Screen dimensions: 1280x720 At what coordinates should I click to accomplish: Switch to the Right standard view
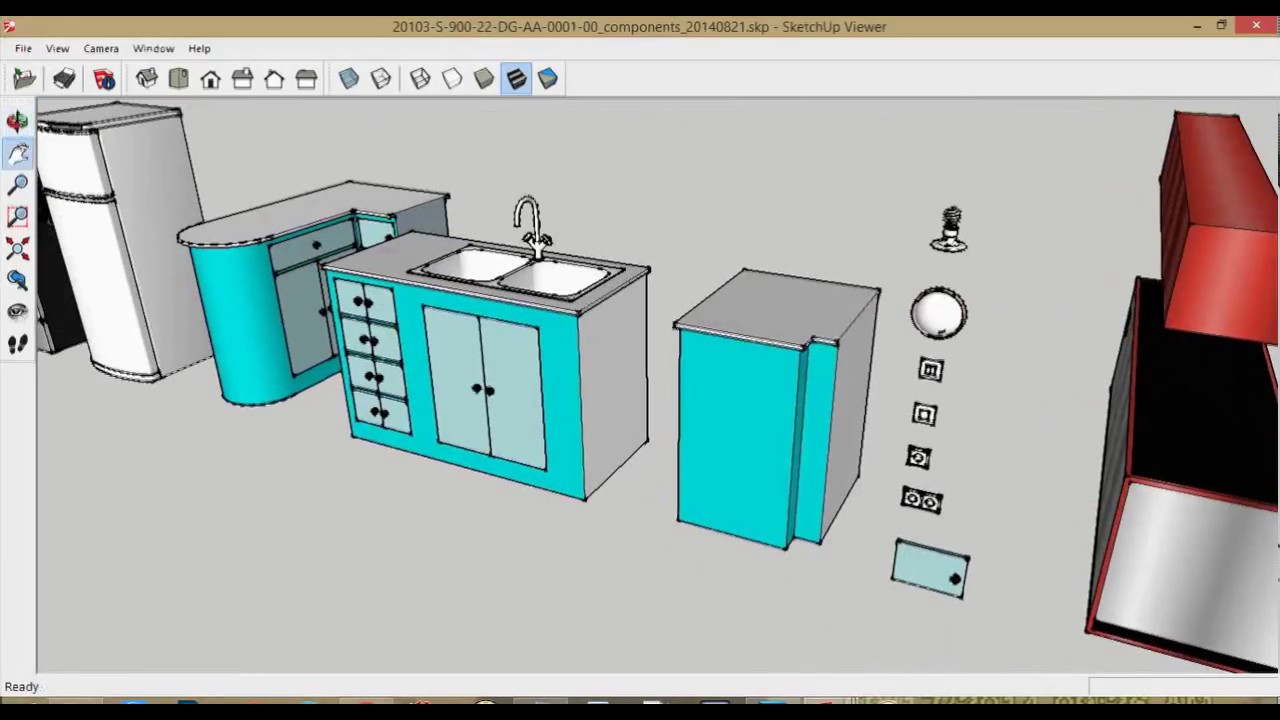pyautogui.click(x=242, y=79)
